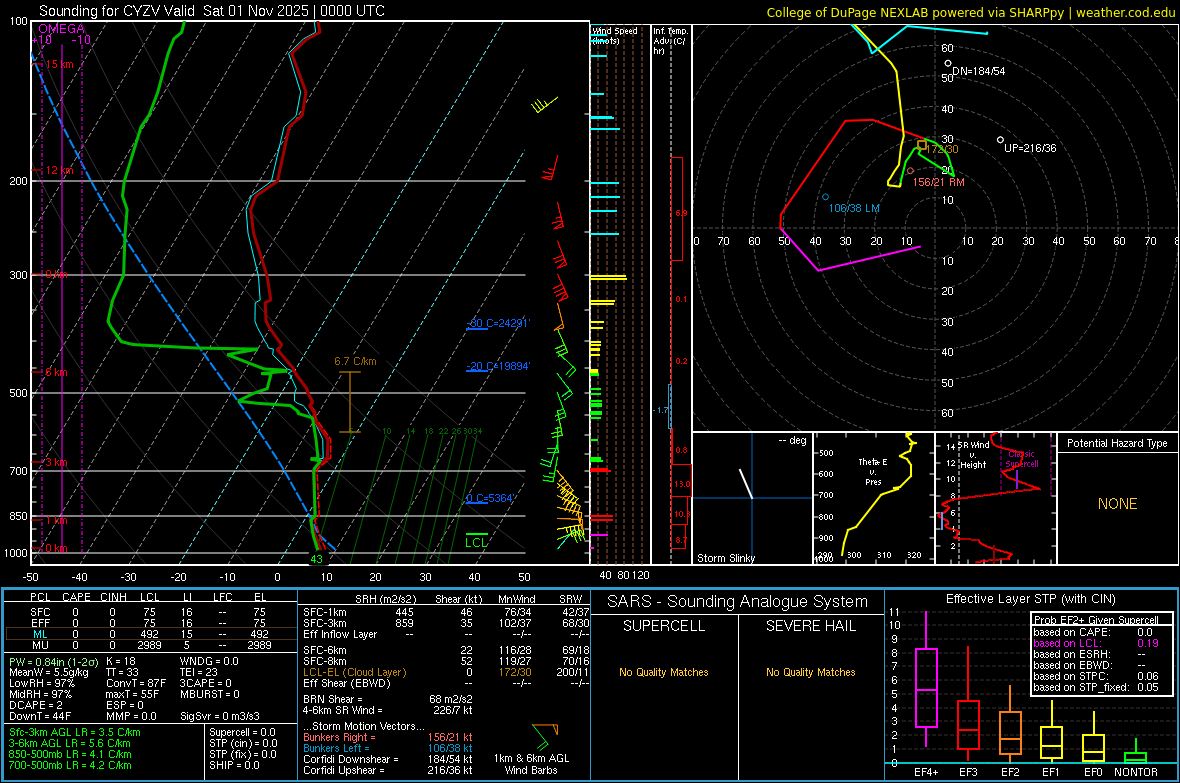Viewport: 1180px width, 783px height.
Task: Click the Bunkers right mover circle on hodograph
Action: 910,171
